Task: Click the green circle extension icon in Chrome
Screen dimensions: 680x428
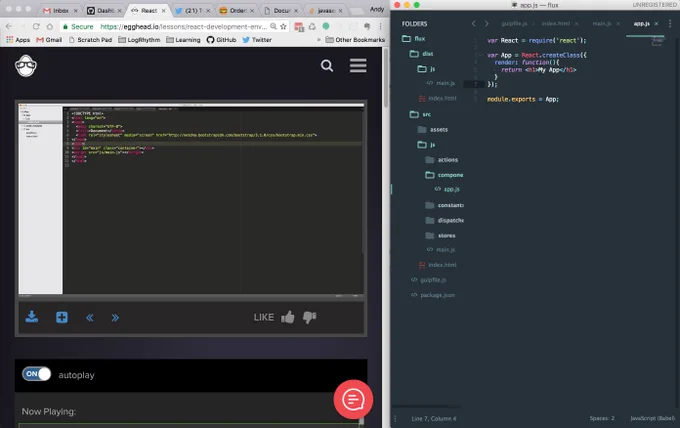Action: pos(326,26)
